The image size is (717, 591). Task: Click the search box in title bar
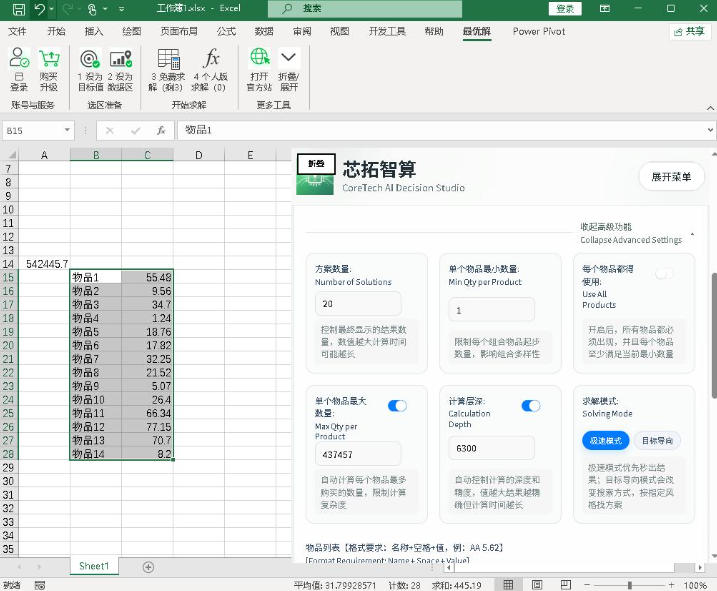(365, 8)
